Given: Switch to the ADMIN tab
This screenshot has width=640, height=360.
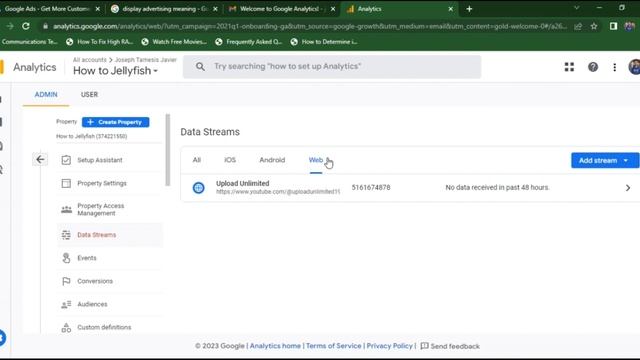Looking at the screenshot, I should (x=46, y=94).
